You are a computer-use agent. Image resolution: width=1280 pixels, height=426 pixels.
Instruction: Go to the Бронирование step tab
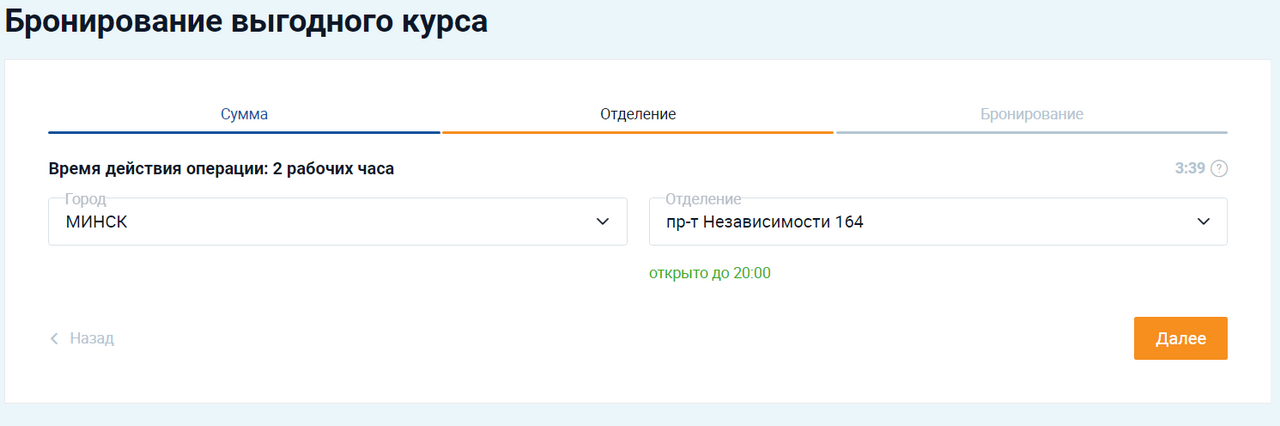click(1032, 114)
